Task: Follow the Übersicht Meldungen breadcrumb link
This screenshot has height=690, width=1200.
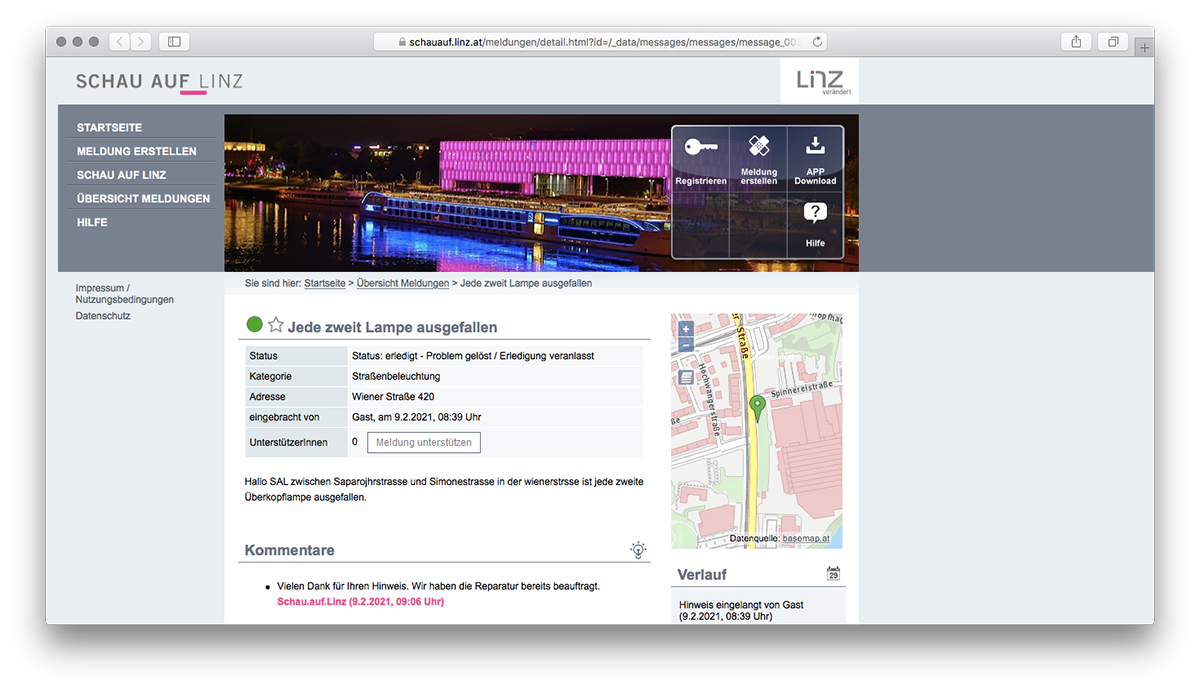Action: click(x=402, y=284)
